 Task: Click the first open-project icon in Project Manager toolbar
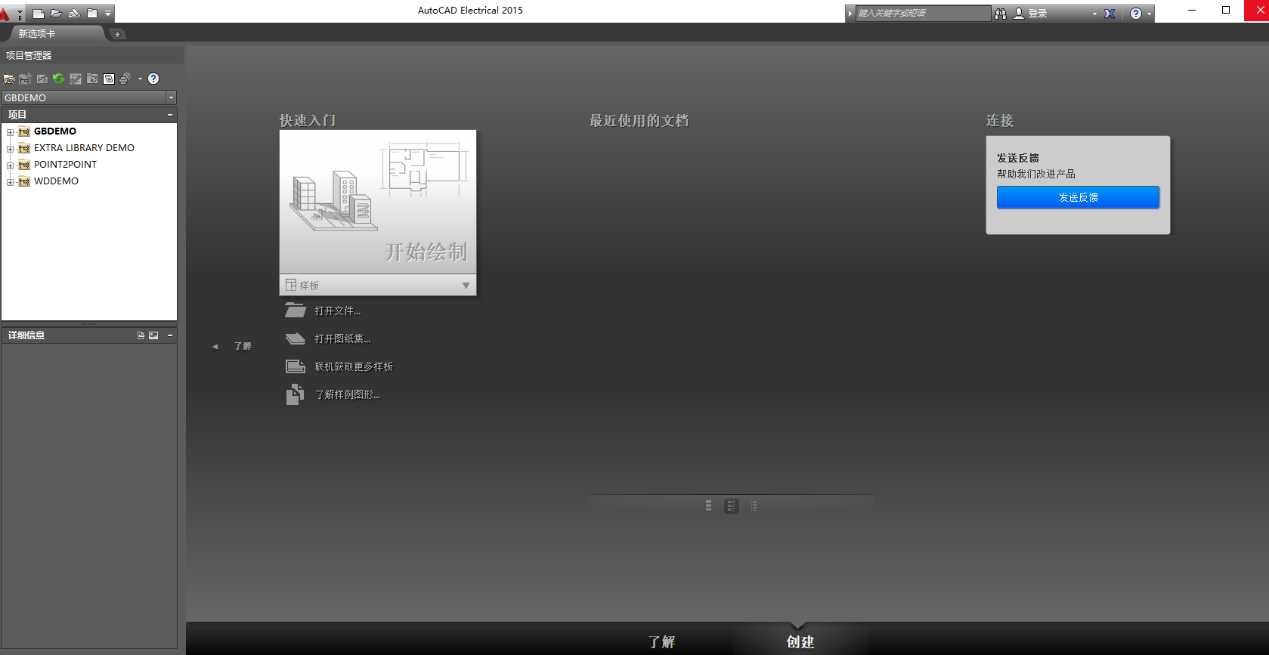click(9, 79)
